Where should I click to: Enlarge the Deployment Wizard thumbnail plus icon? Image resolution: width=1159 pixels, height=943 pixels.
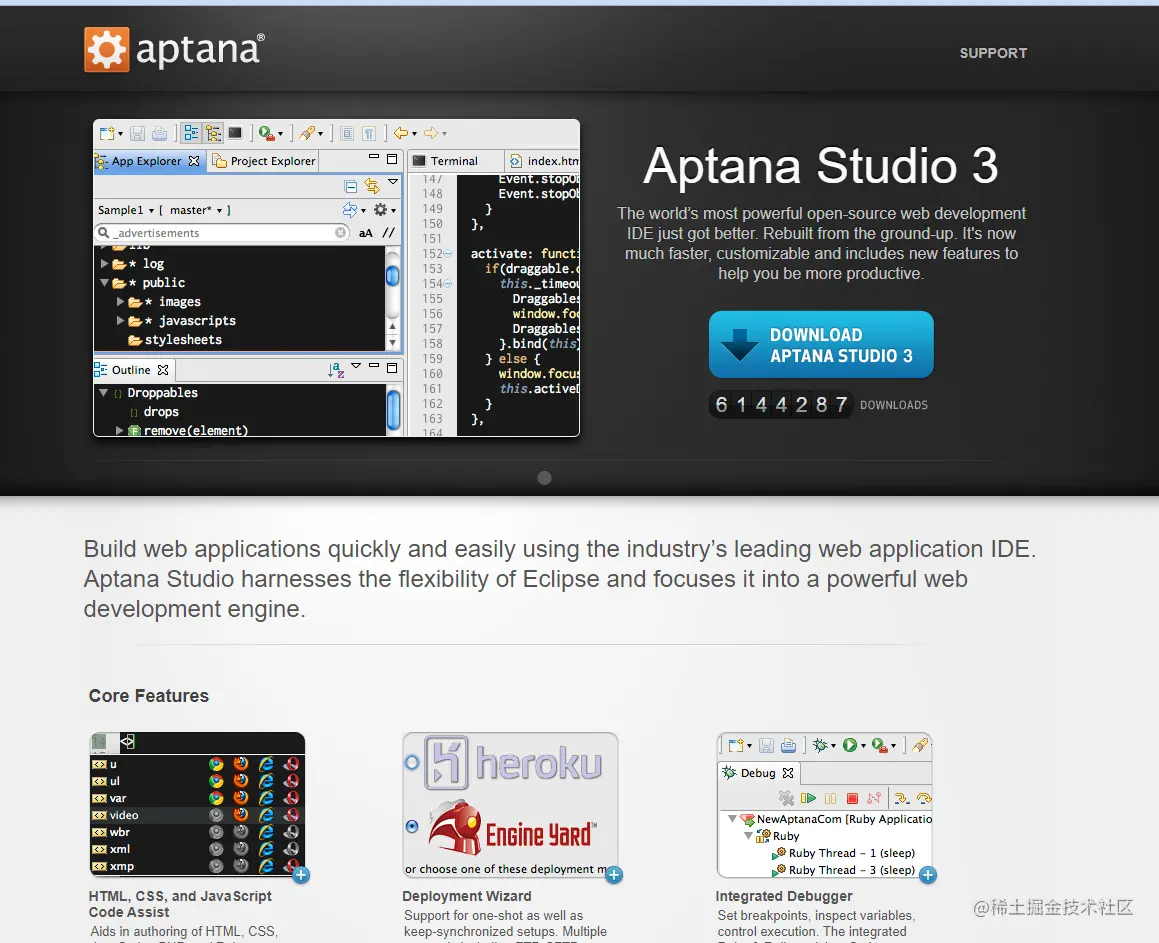(x=614, y=875)
